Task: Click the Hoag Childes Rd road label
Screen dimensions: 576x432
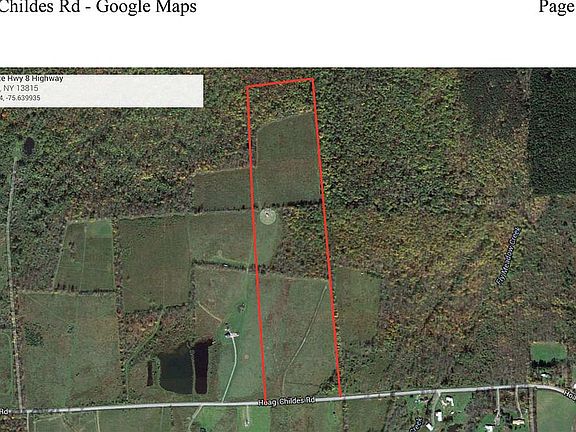Action: [x=287, y=401]
